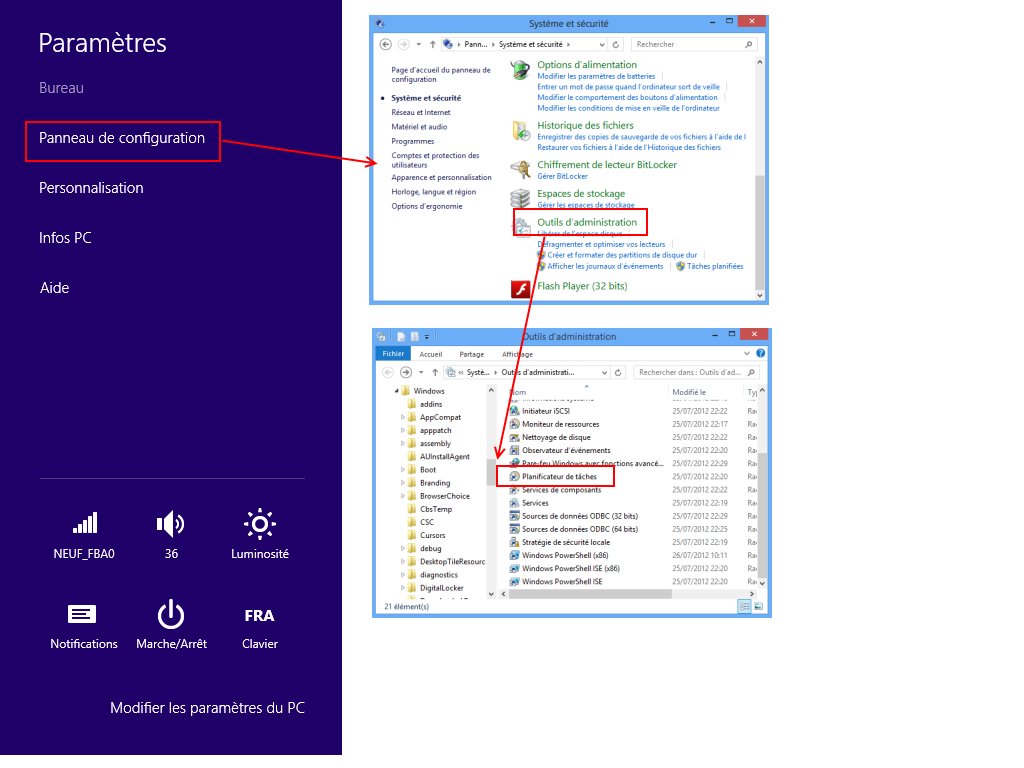Click the Rechercher field in Système et sécurité
The width and height of the screenshot is (1024, 768).
pos(688,44)
